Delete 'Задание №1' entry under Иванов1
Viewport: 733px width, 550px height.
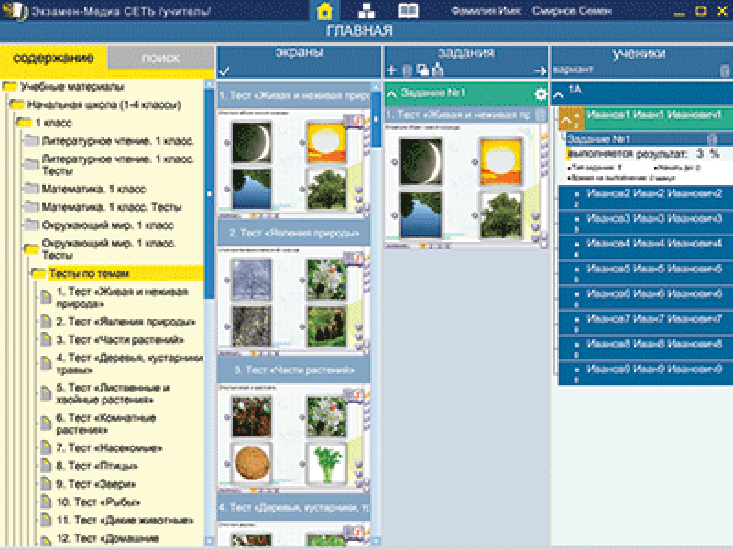click(711, 139)
